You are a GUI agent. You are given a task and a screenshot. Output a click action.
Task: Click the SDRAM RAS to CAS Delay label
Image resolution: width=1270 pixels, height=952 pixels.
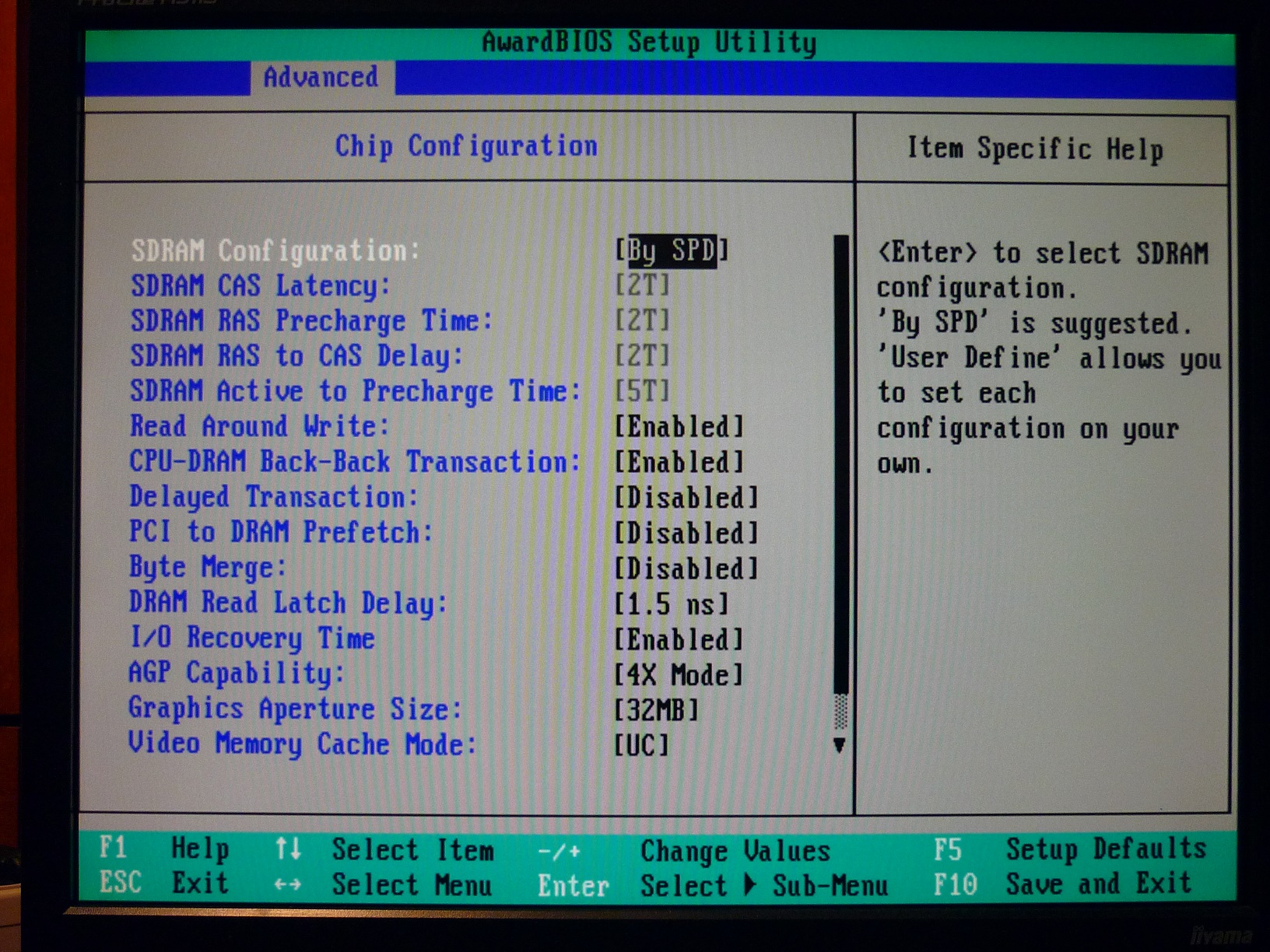[296, 356]
